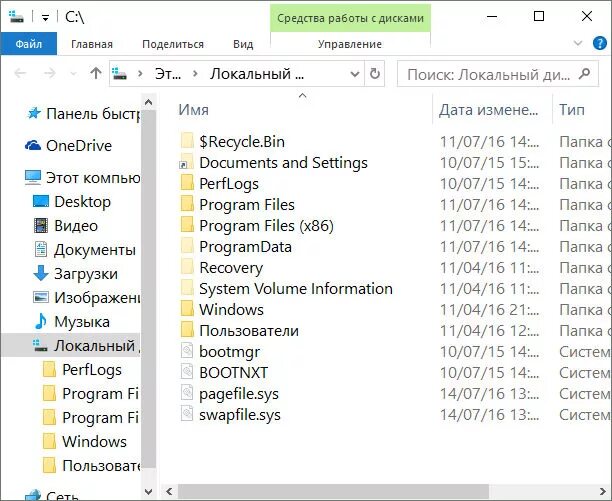This screenshot has width=612, height=501.
Task: Open the Поделиться ribbon tab
Action: point(173,44)
